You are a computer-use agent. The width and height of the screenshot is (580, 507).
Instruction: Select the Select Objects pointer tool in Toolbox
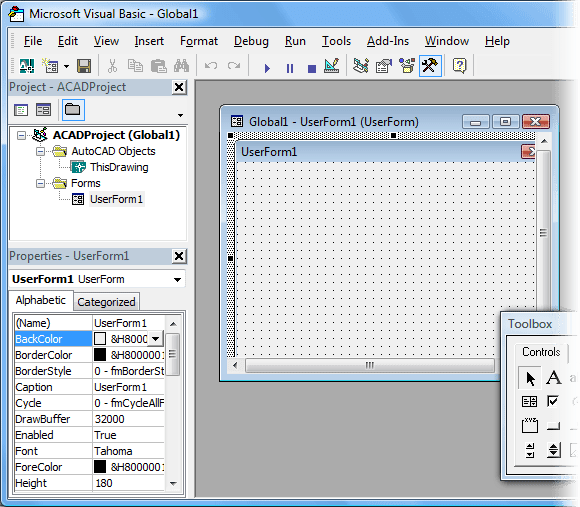(x=530, y=378)
